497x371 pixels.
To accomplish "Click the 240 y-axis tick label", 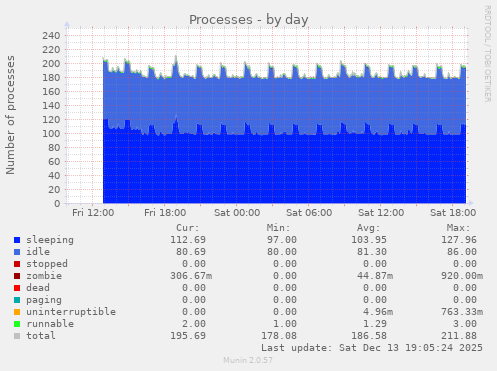I will pos(51,35).
